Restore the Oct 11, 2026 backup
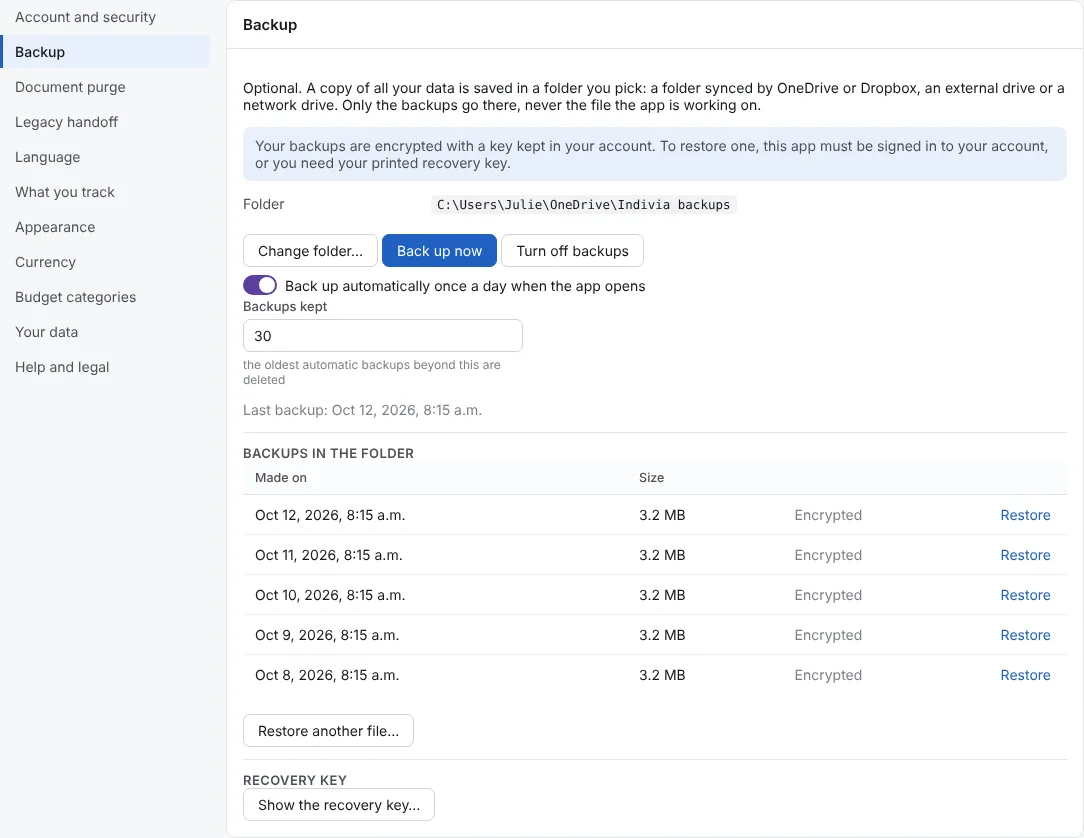This screenshot has width=1084, height=838. coord(1025,555)
